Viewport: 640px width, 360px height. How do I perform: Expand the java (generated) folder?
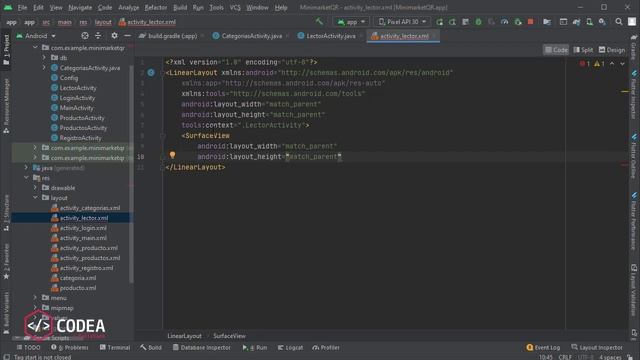[x=26, y=167]
